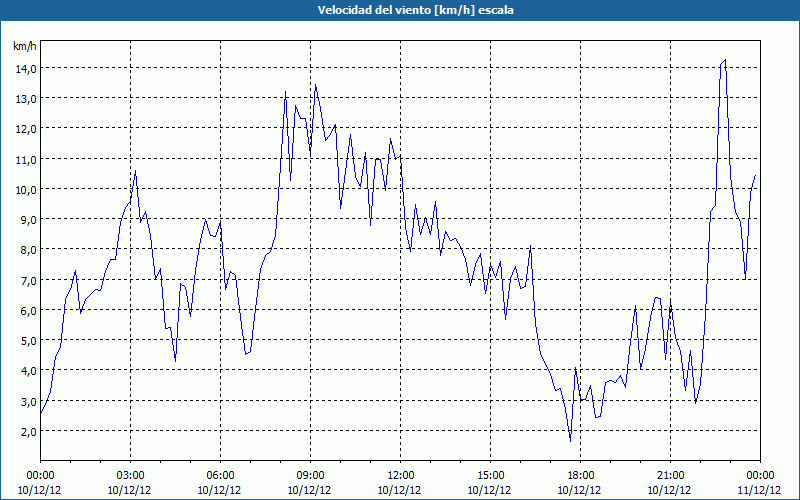This screenshot has height=500, width=800.
Task: Click the '10/12/12' date under 06:00
Action: (220, 490)
